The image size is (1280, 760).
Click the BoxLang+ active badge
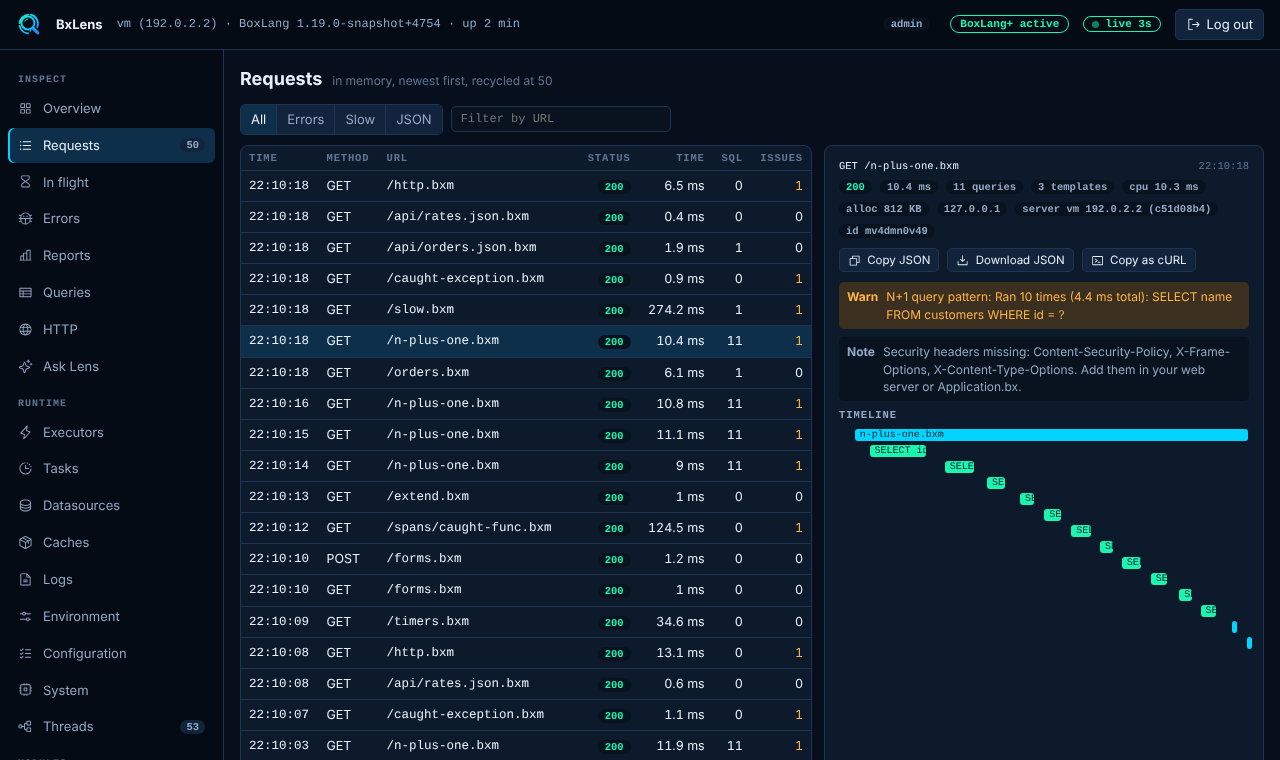tap(1009, 24)
